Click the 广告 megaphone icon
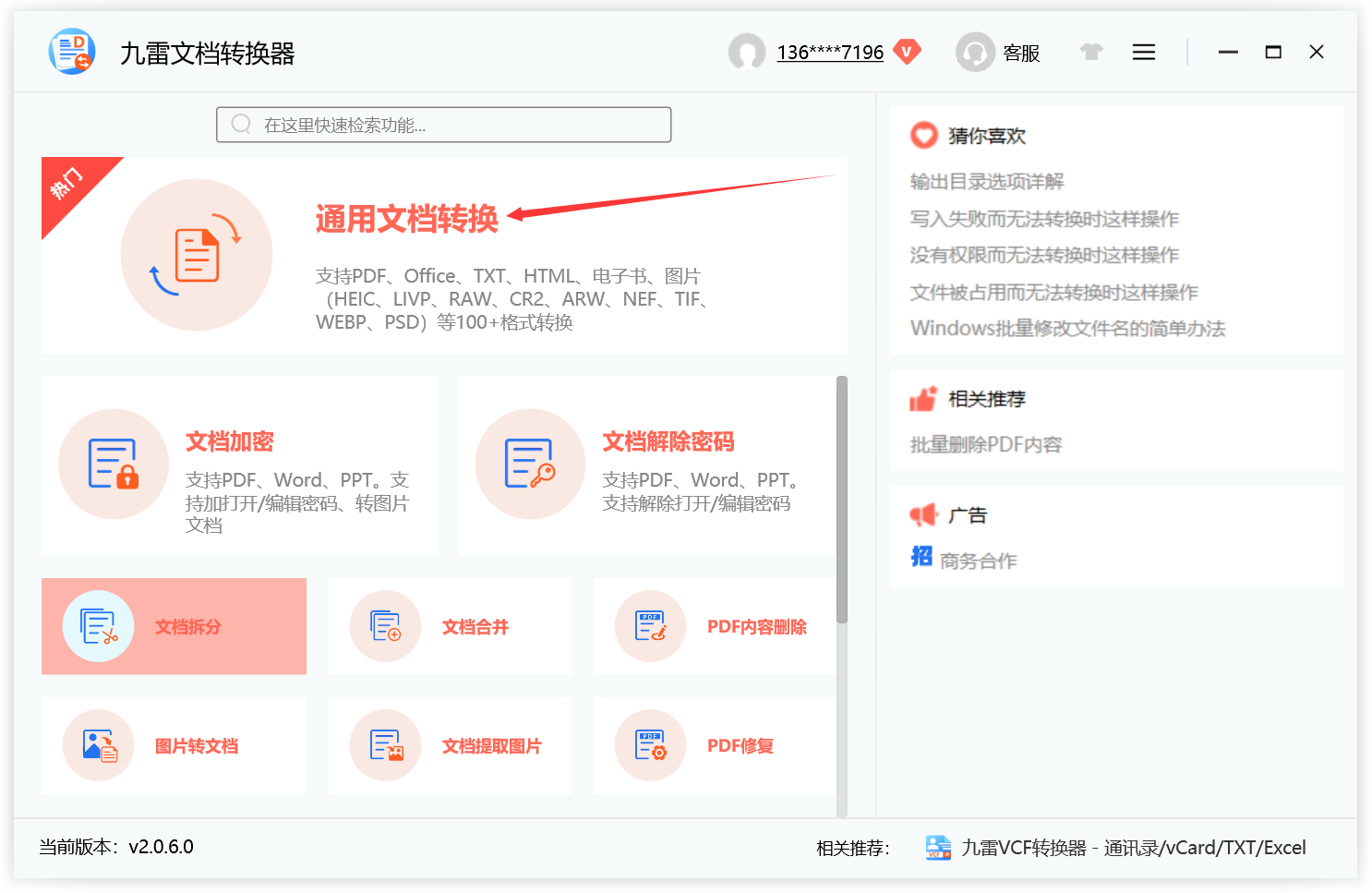The width and height of the screenshot is (1372, 893). 923,514
